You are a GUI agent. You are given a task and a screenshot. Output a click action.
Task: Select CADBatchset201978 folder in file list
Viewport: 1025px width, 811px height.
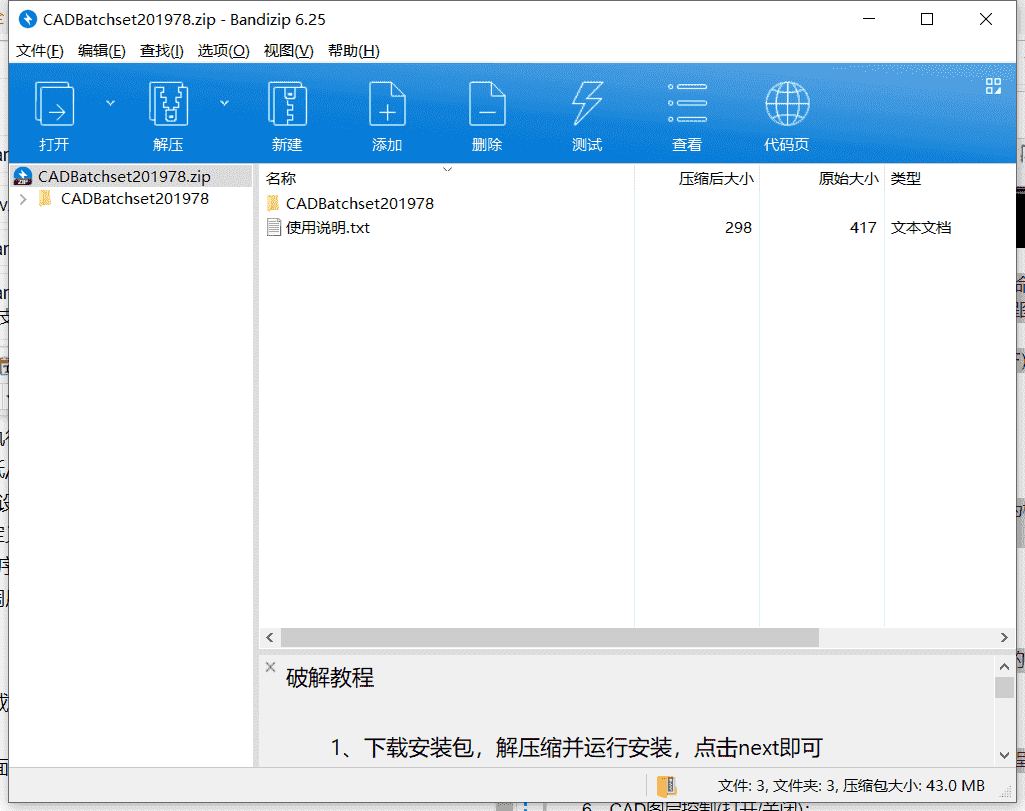point(360,203)
